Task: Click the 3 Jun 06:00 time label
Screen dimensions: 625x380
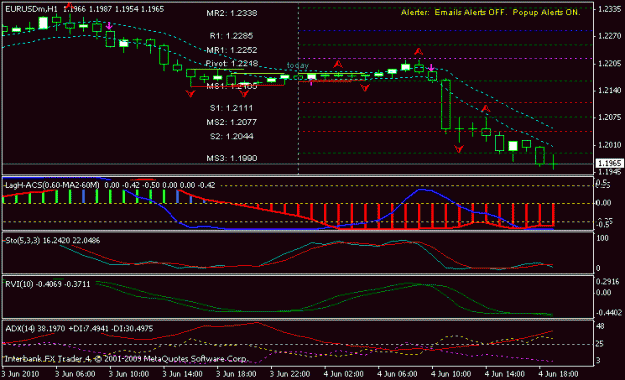Action: click(75, 374)
